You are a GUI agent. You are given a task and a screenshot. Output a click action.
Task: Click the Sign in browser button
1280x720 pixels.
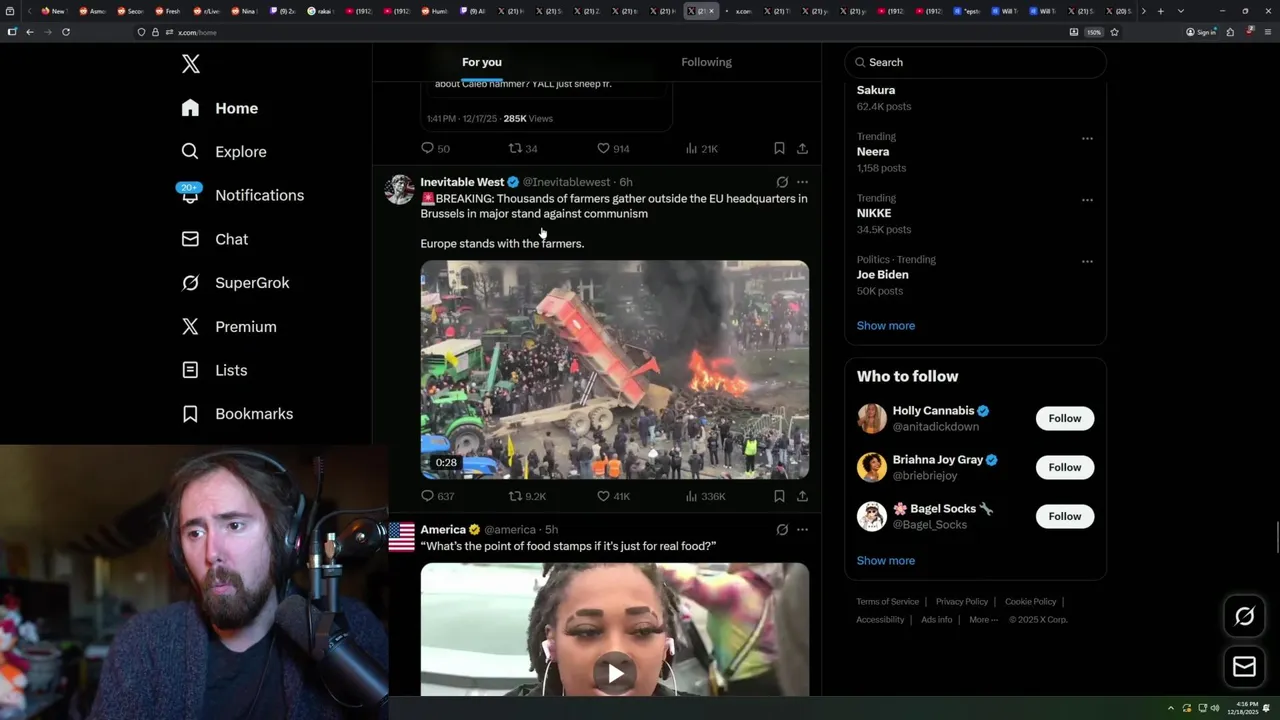pos(1201,32)
